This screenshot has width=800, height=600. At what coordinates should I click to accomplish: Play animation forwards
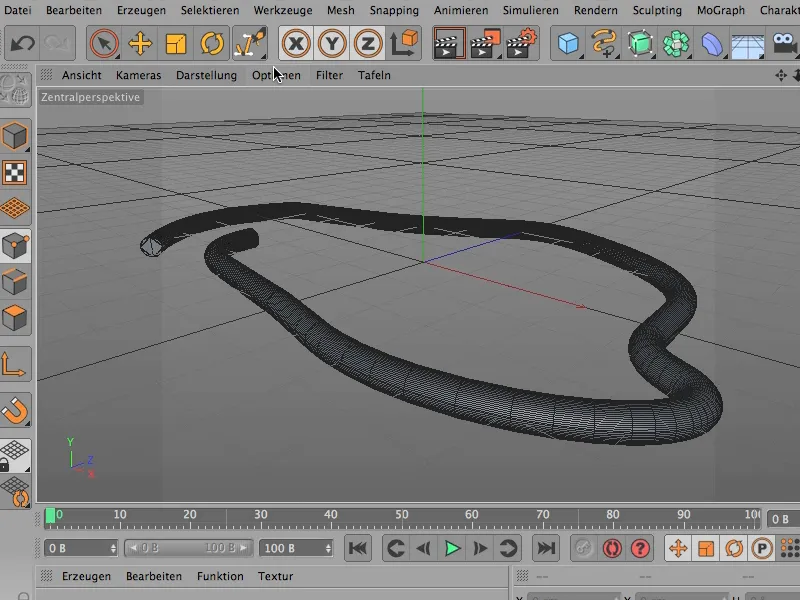coord(452,548)
